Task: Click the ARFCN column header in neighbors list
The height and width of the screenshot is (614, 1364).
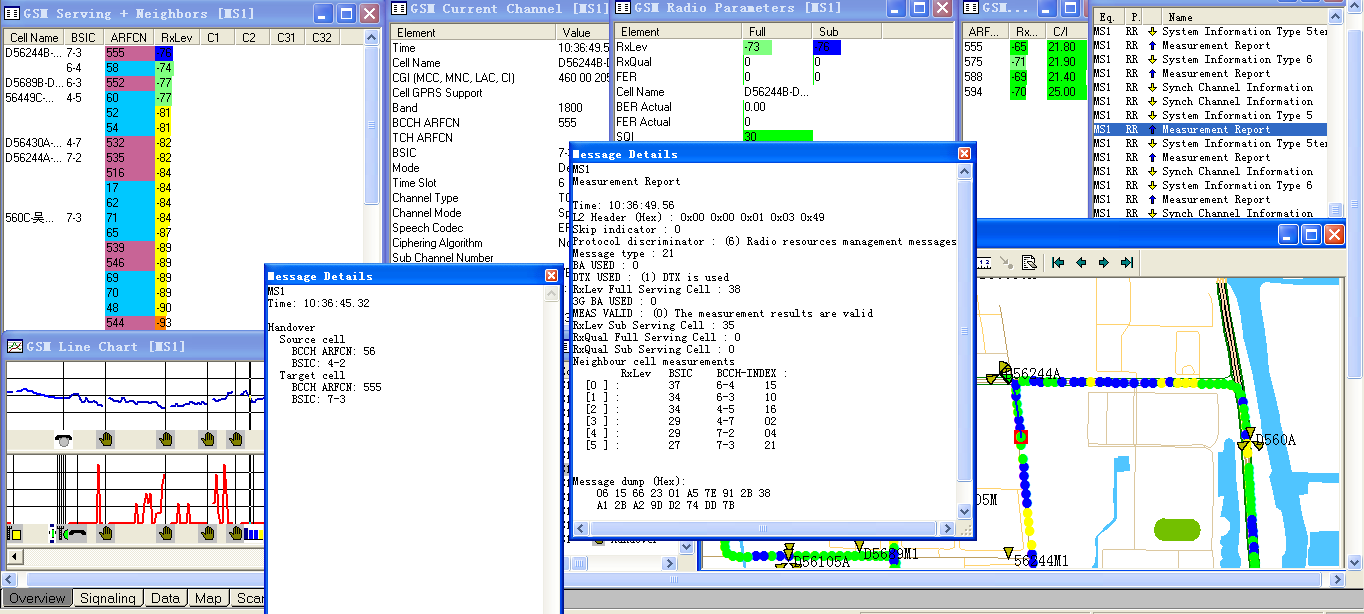Action: pos(129,37)
